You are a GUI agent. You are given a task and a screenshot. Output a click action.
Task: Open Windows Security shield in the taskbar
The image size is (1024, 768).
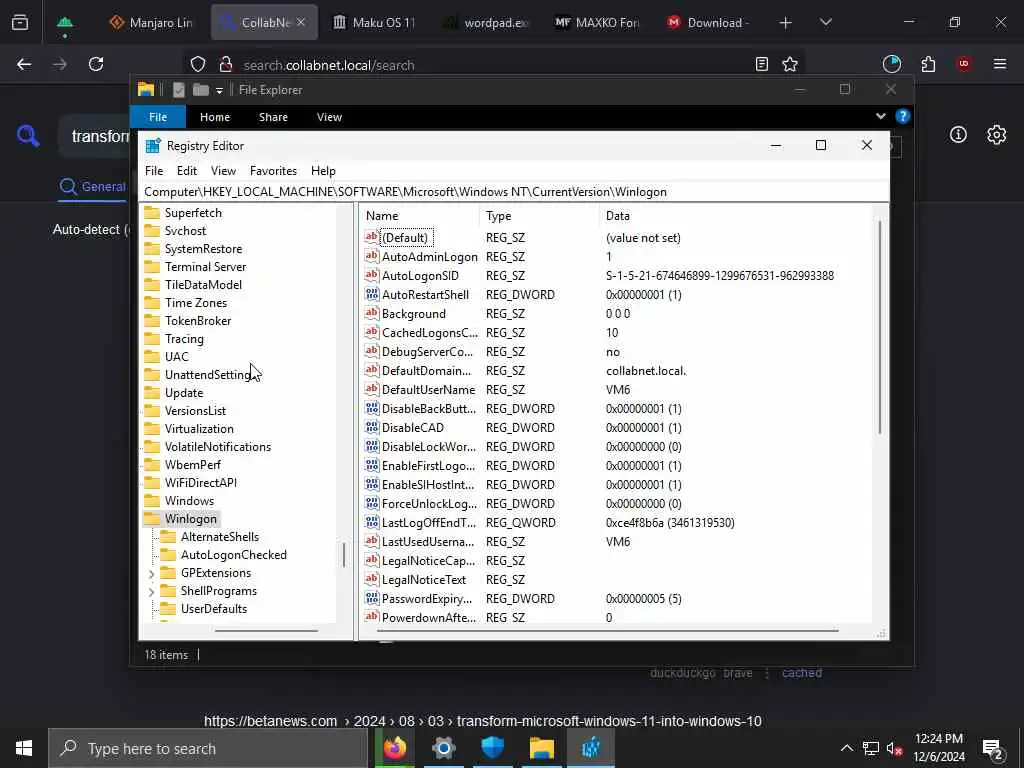click(x=492, y=748)
